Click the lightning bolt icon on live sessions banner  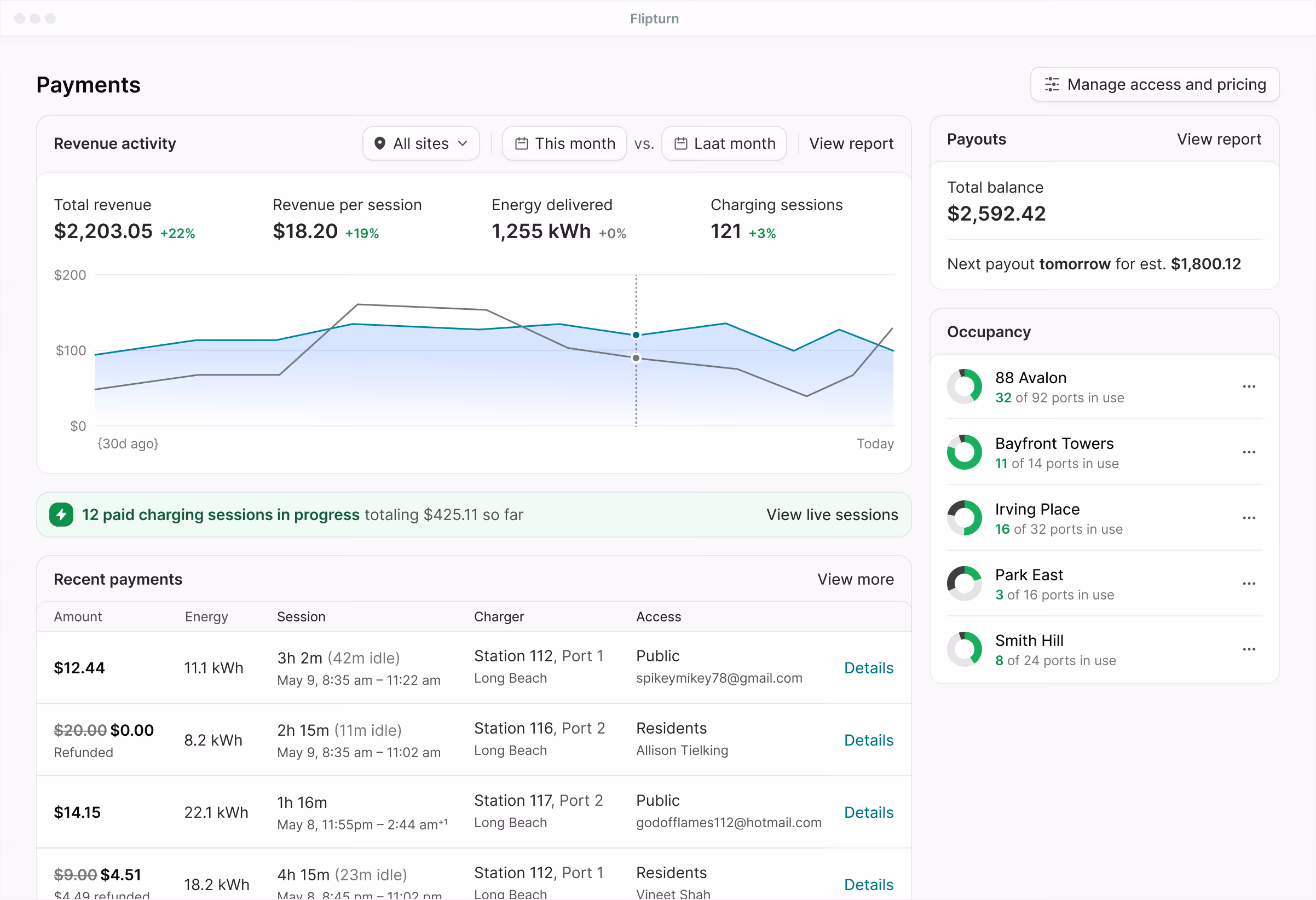(x=61, y=514)
